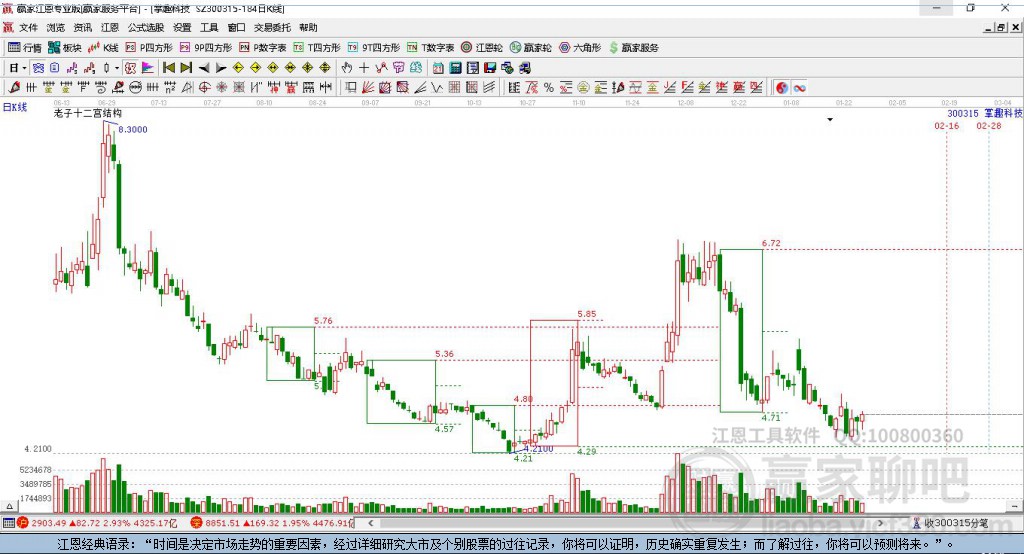The width and height of the screenshot is (1024, 554).
Task: Open the P四方形 tool
Action: 149,48
